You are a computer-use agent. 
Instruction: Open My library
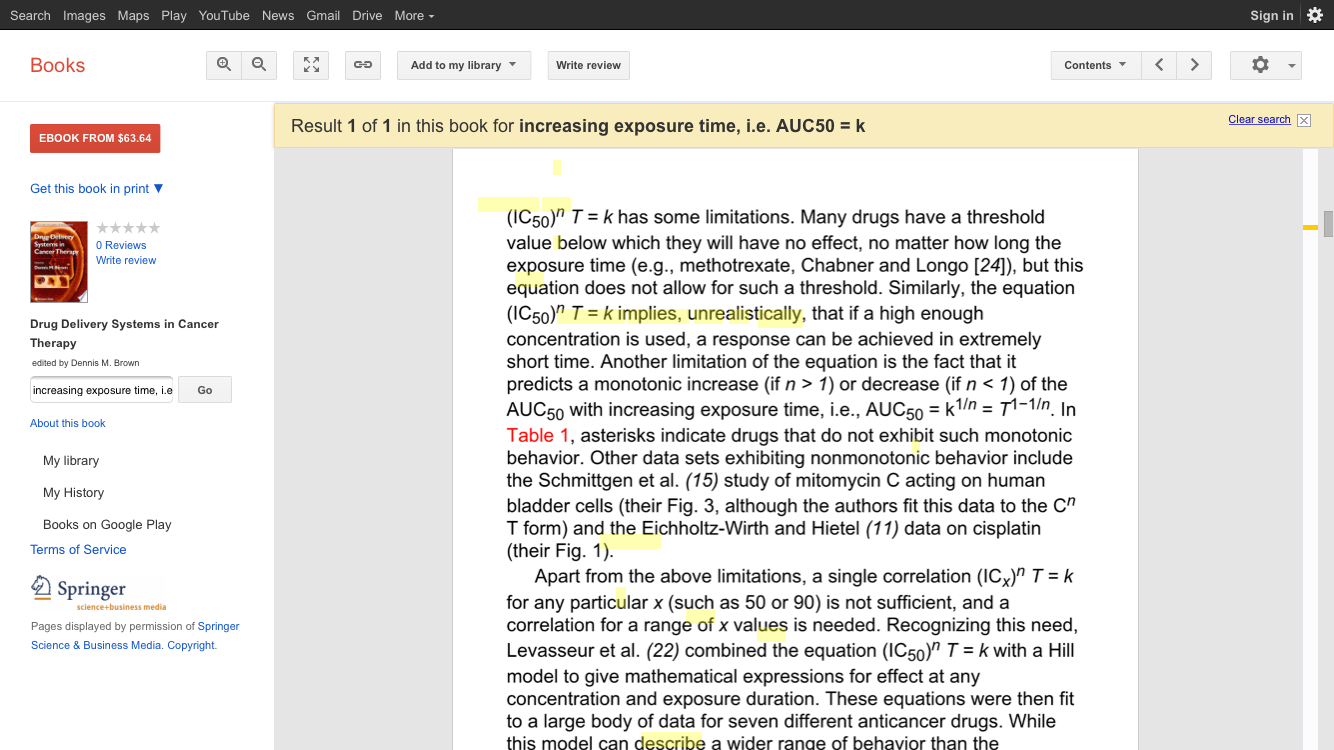71,461
